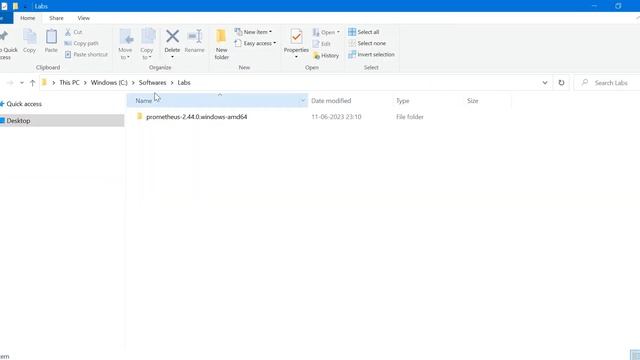Open the Delete dropdown arrow
This screenshot has width=640, height=360.
pos(172,57)
